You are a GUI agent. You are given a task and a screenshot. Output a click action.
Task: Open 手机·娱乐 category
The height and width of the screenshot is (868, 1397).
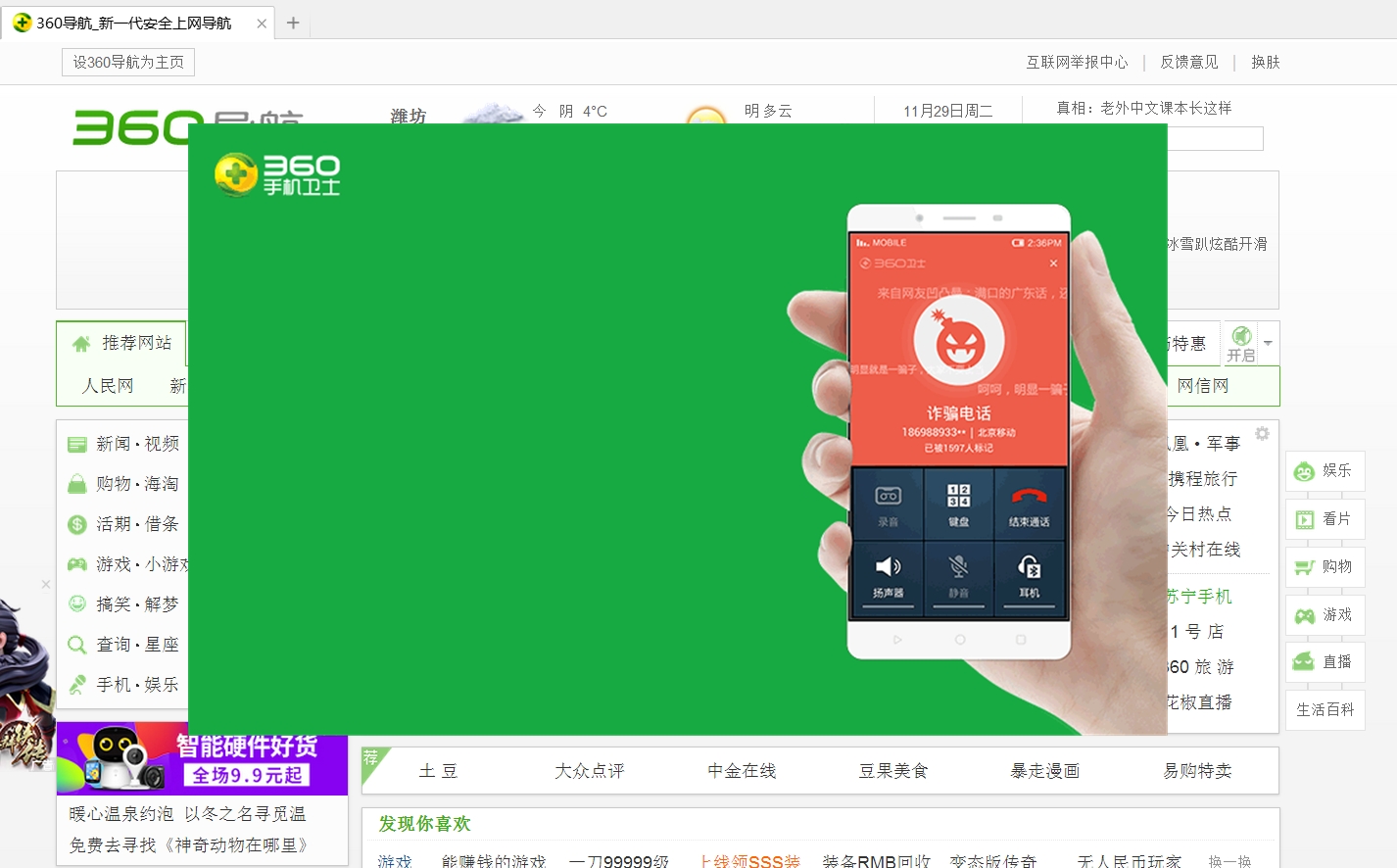click(x=137, y=685)
